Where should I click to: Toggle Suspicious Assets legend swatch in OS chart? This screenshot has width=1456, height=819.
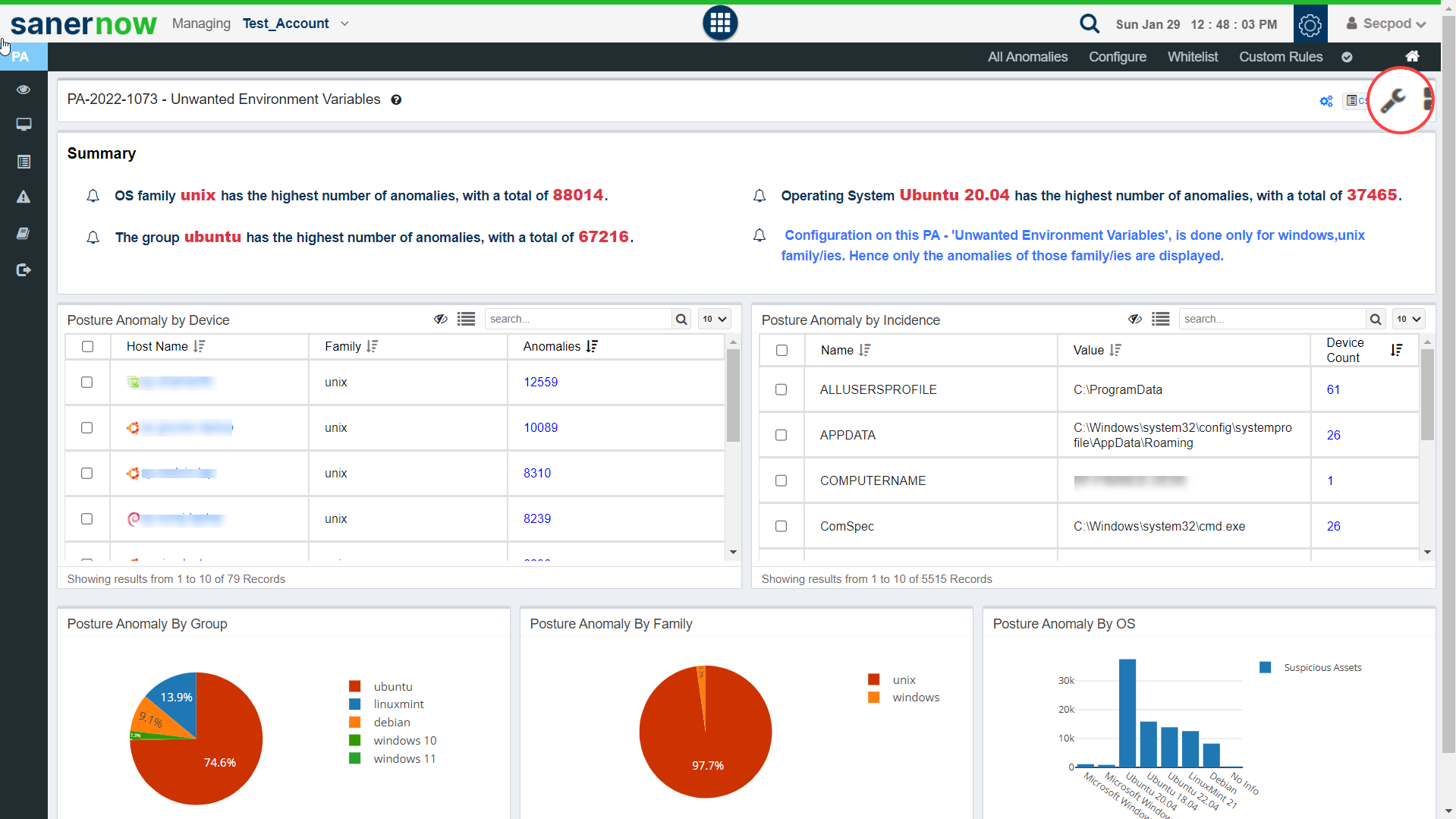[x=1265, y=668]
